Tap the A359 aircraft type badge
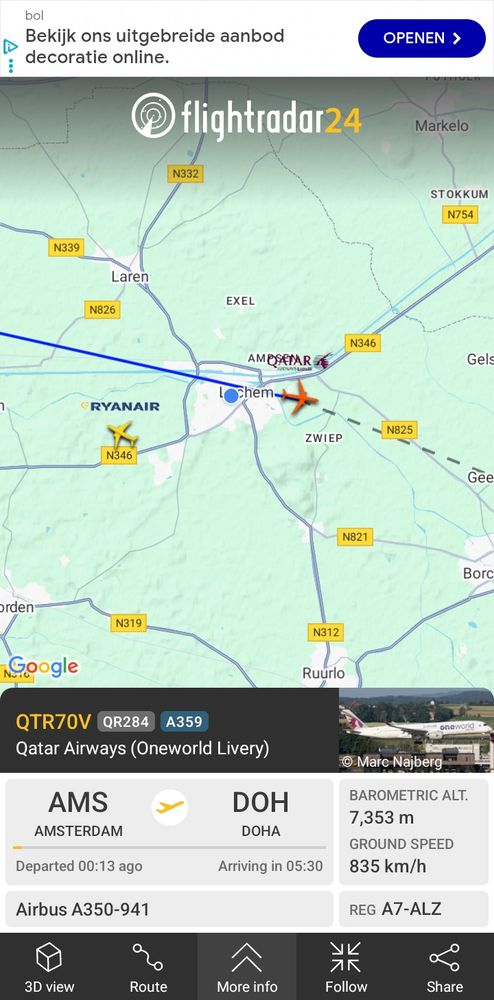This screenshot has height=1000, width=494. [x=184, y=721]
